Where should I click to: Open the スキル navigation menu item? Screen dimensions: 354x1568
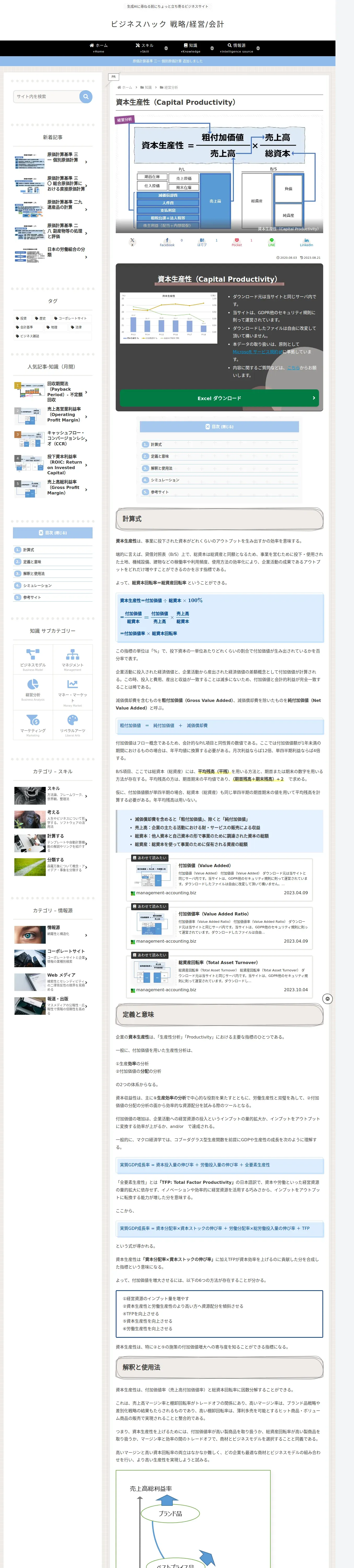tap(144, 48)
